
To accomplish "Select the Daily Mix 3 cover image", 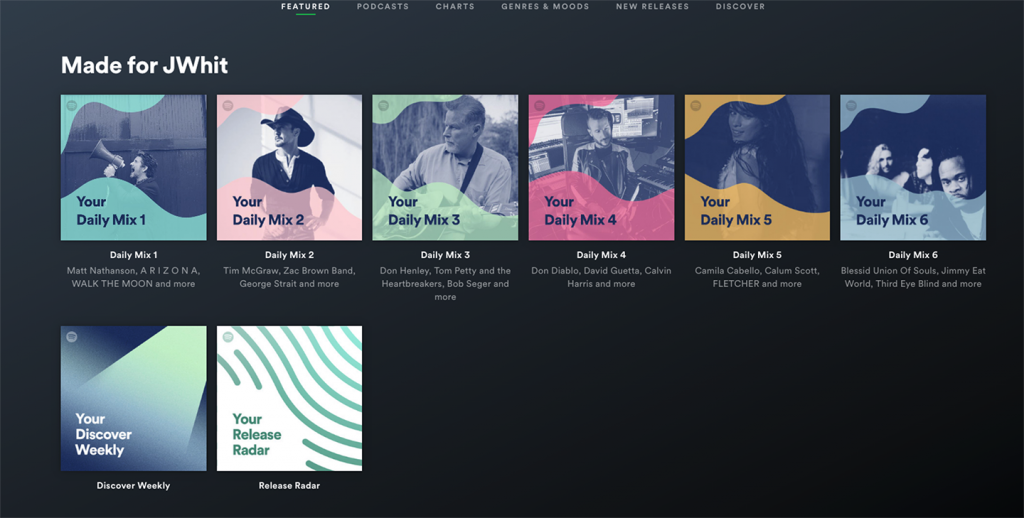I will (445, 167).
